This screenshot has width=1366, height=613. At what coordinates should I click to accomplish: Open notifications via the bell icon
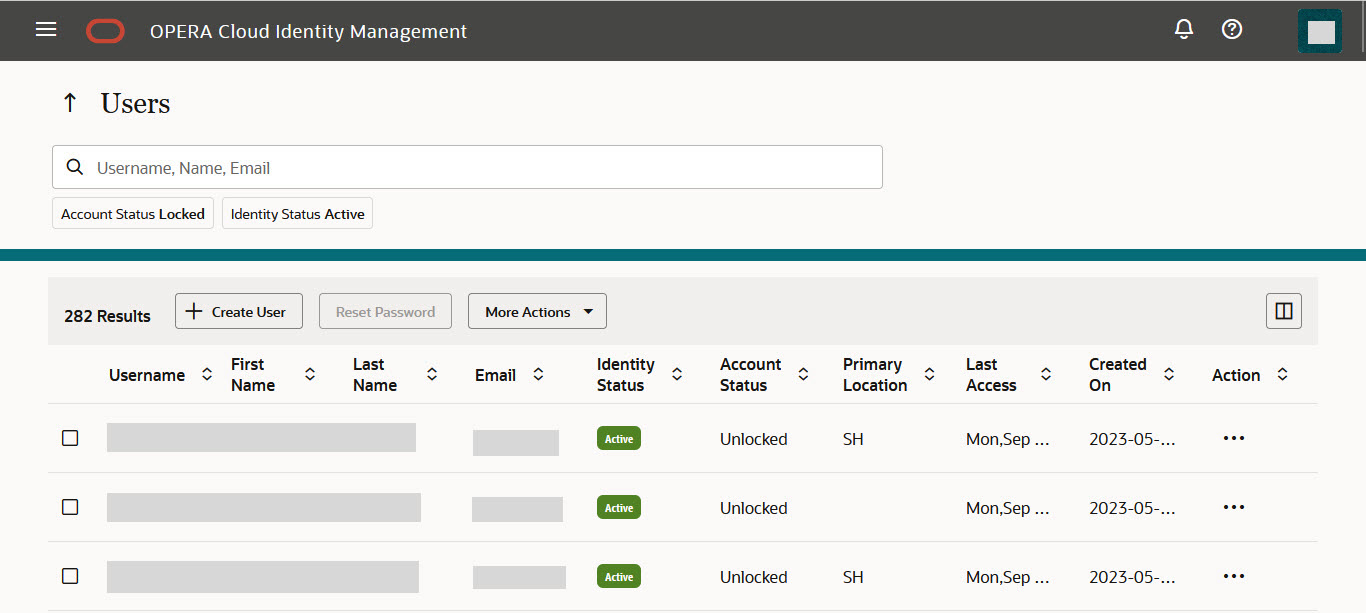pyautogui.click(x=1183, y=29)
